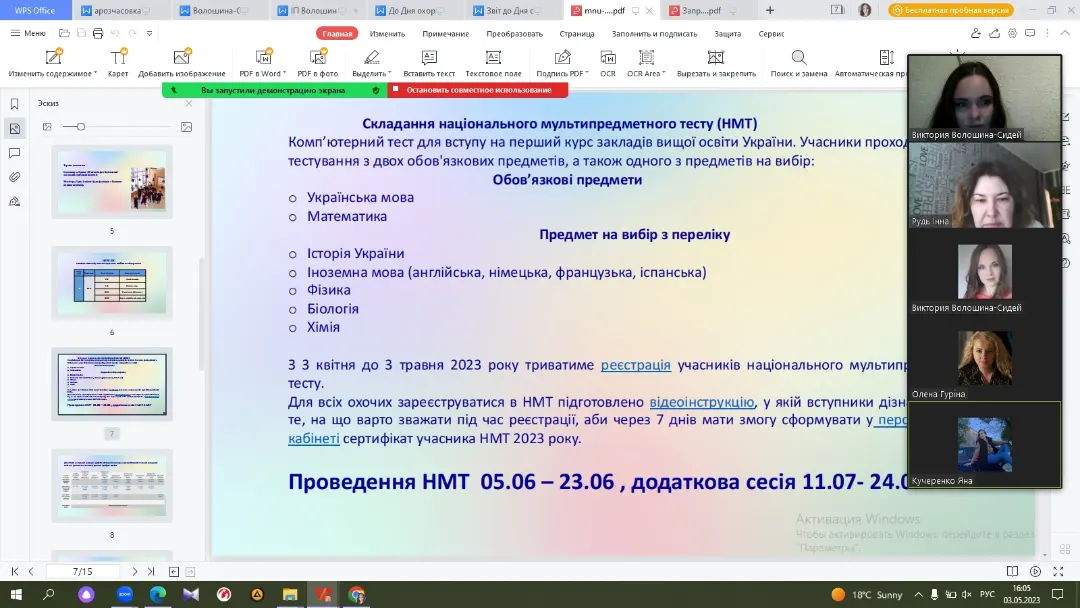
Task: Click Добавить изображение in the toolbar
Action: [x=181, y=60]
